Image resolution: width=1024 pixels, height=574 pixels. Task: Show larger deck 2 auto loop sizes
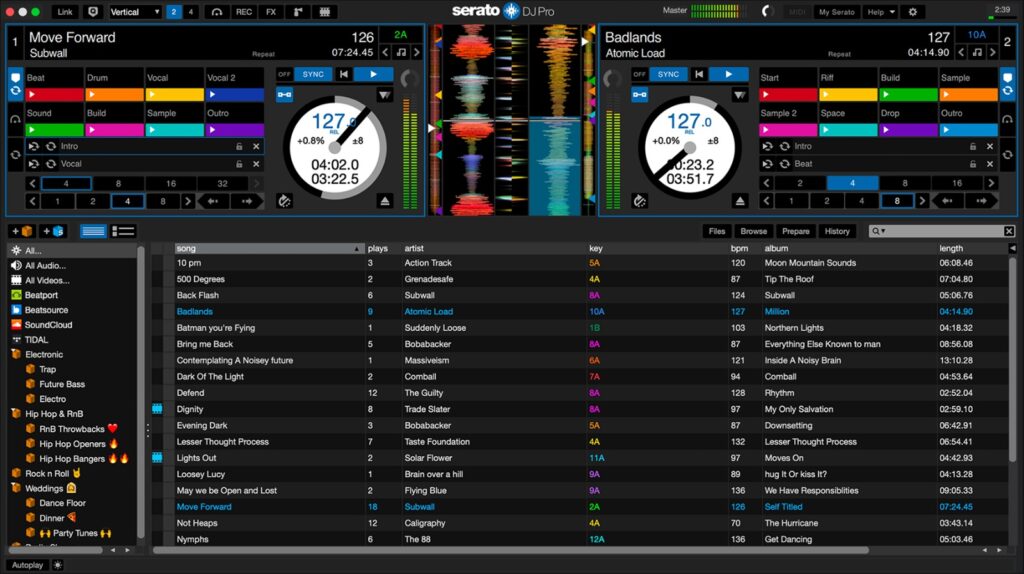pos(991,183)
